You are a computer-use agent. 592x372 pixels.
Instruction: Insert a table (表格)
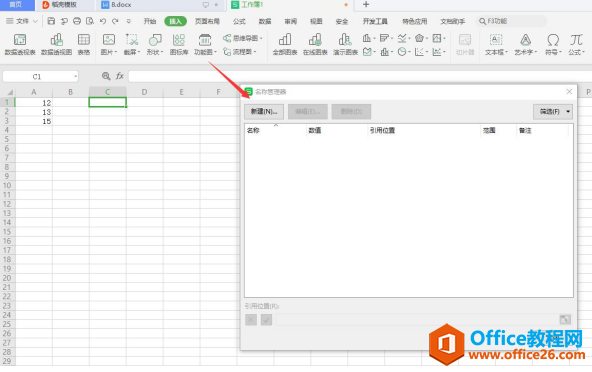[84, 45]
